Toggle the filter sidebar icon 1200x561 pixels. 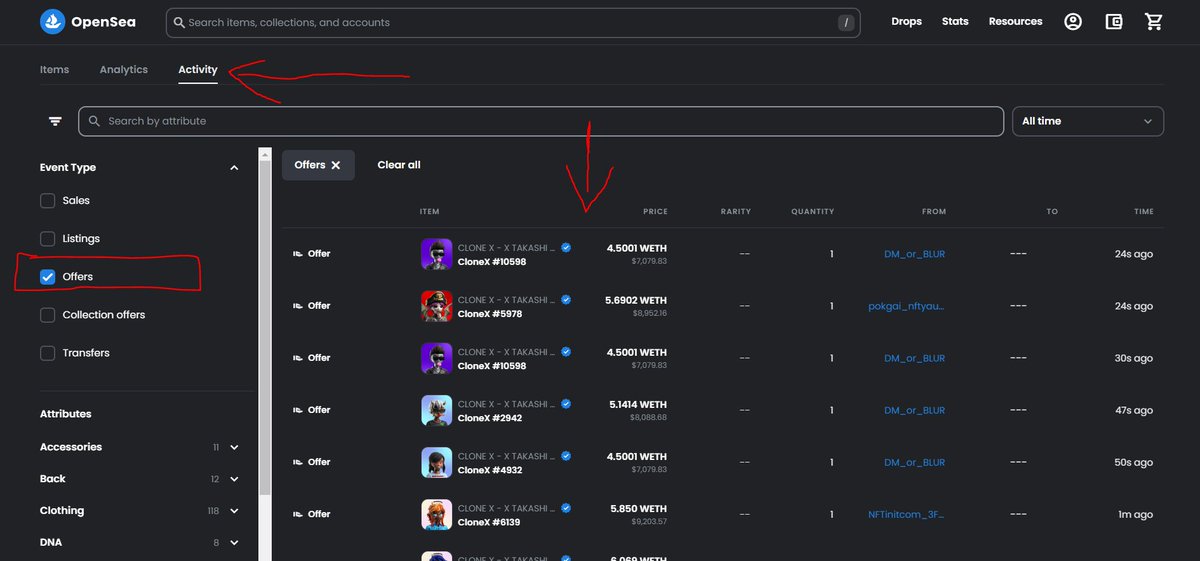pyautogui.click(x=55, y=121)
